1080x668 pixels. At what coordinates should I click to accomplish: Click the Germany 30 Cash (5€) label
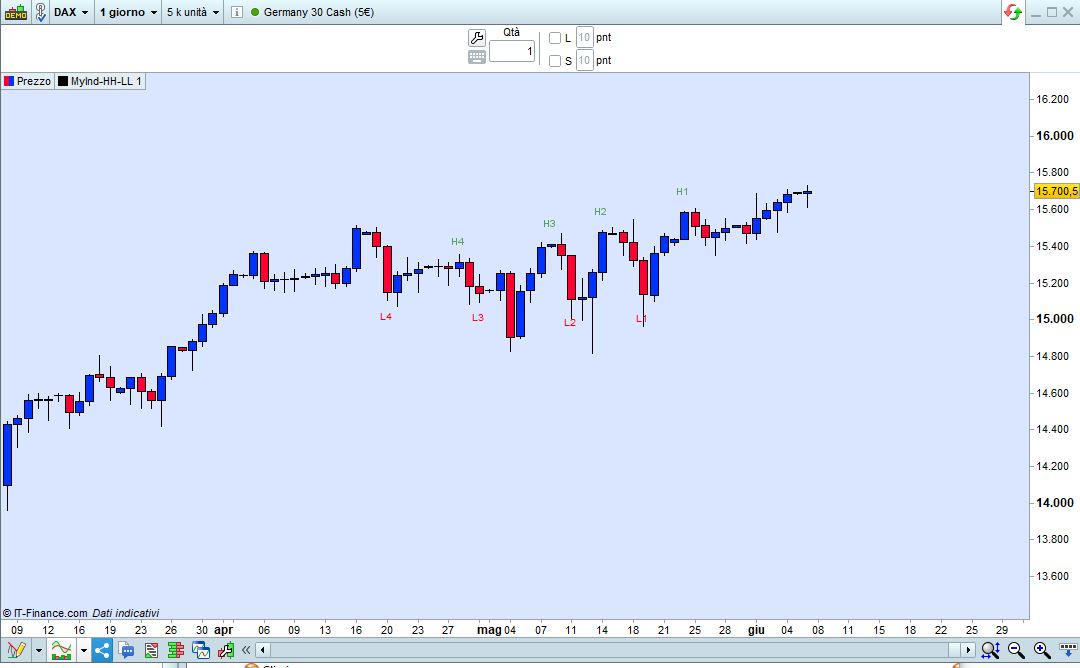[x=319, y=12]
